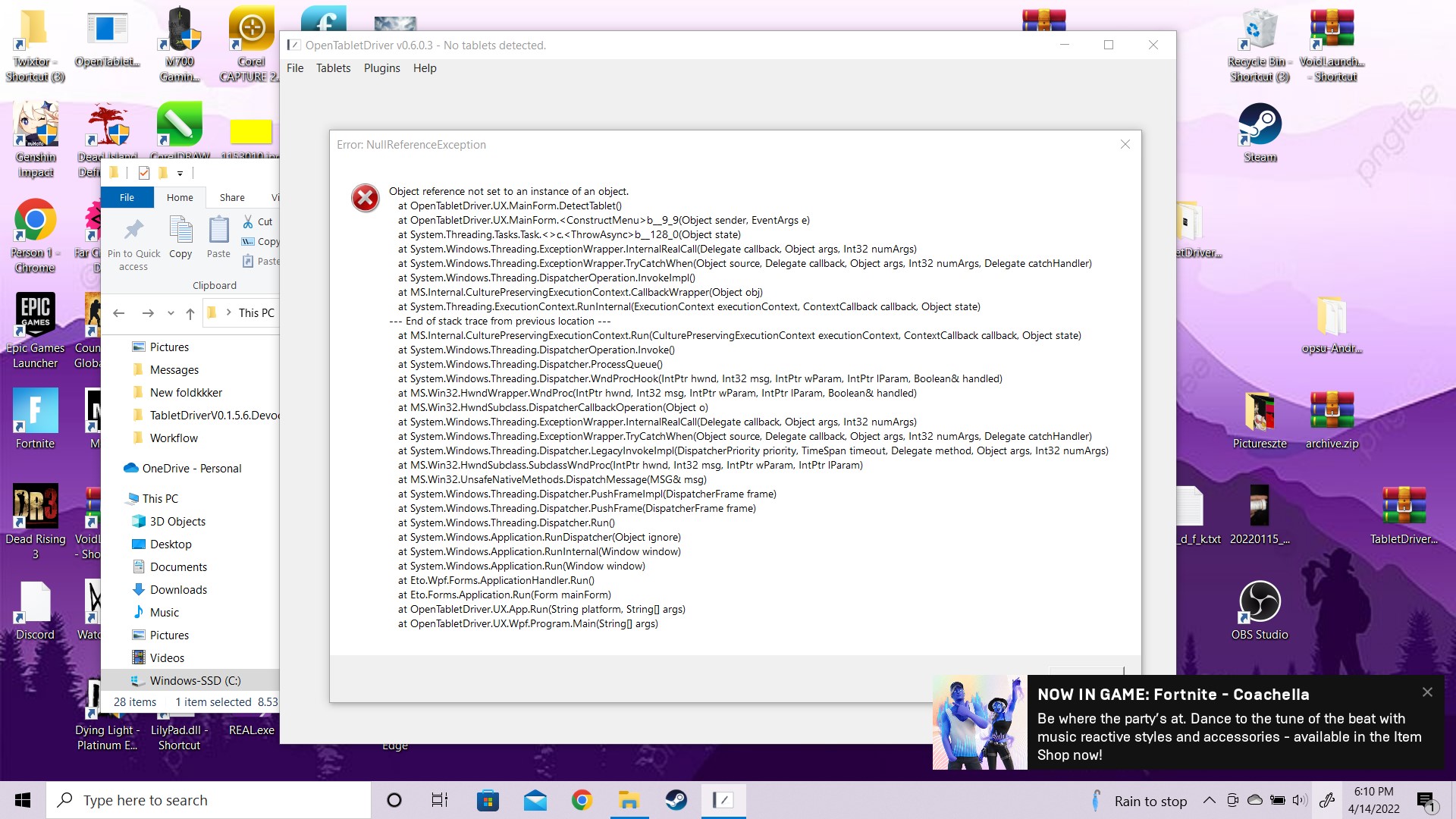
Task: Open the Help menu in OpenTabletDriver
Action: (425, 68)
